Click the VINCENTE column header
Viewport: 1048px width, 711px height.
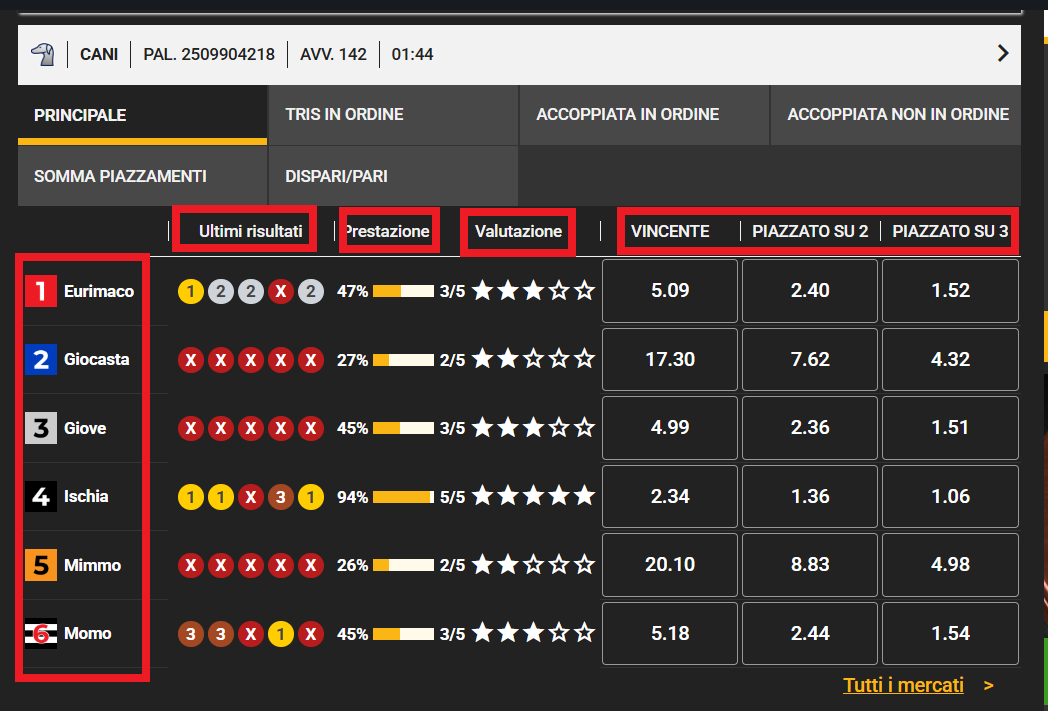click(670, 231)
